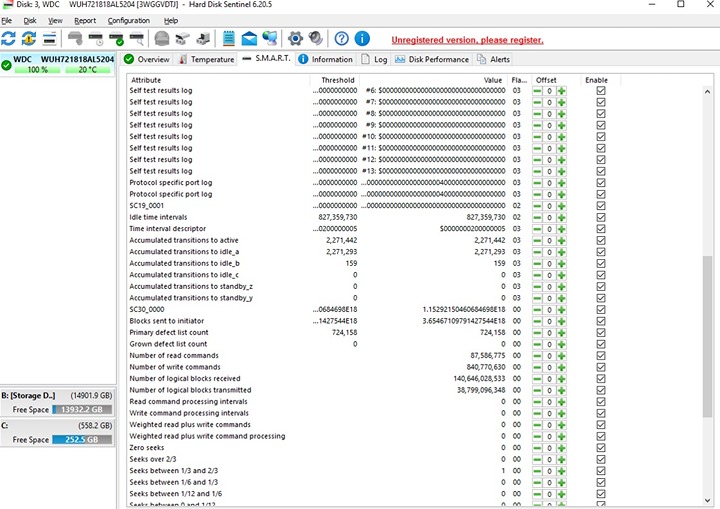Image resolution: width=720 pixels, height=509 pixels.
Task: Click the toolbar icon right of the gray dome
Action: pyautogui.click(x=182, y=39)
